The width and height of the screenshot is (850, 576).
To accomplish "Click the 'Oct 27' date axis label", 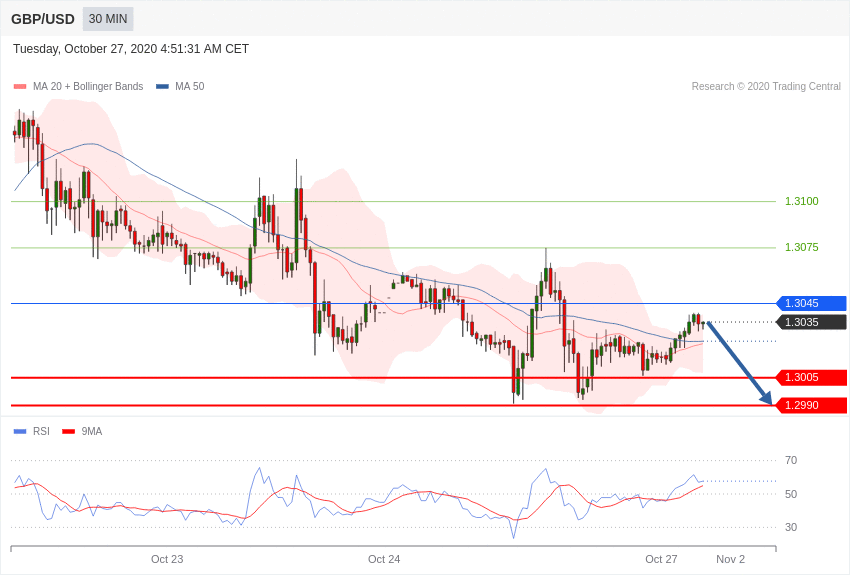I will click(x=661, y=559).
